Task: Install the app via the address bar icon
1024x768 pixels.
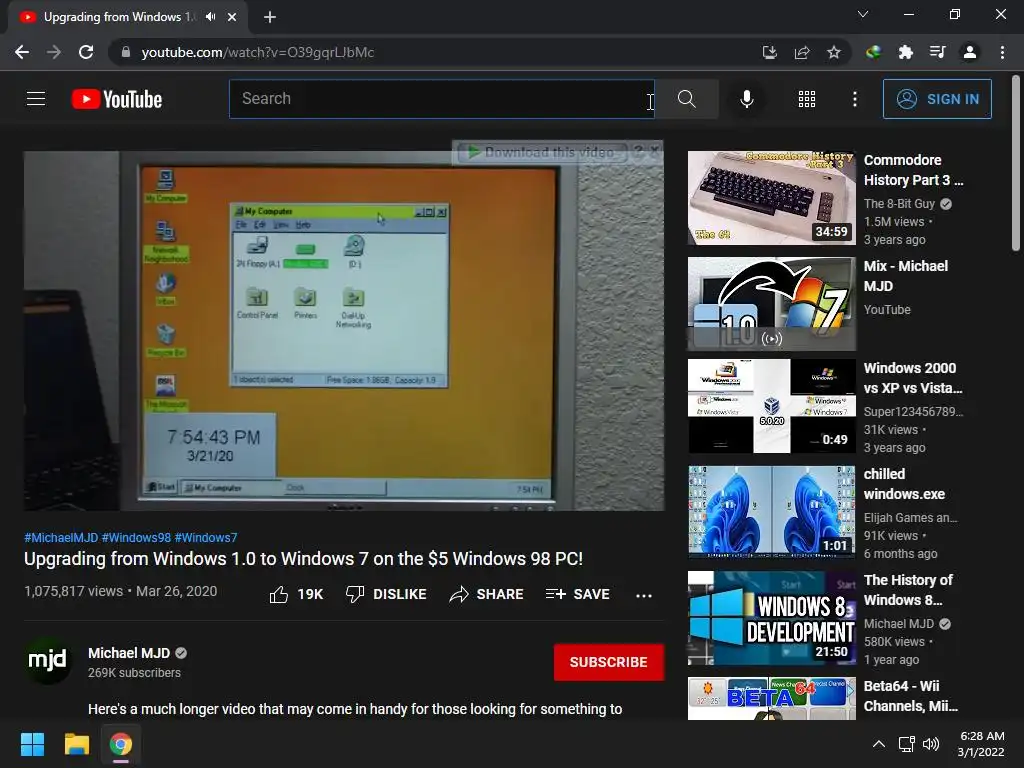Action: (769, 52)
